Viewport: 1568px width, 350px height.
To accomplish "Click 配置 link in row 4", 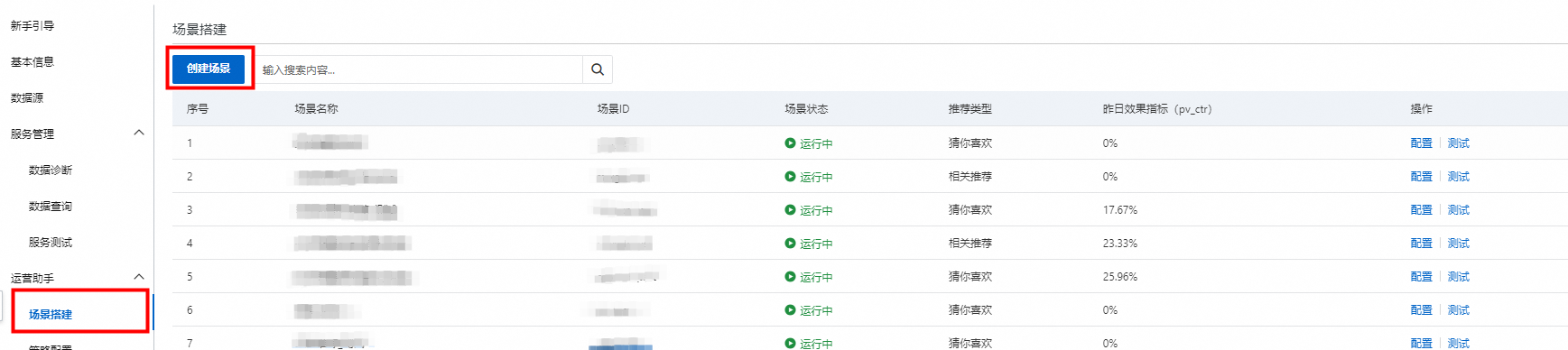I will (1422, 244).
